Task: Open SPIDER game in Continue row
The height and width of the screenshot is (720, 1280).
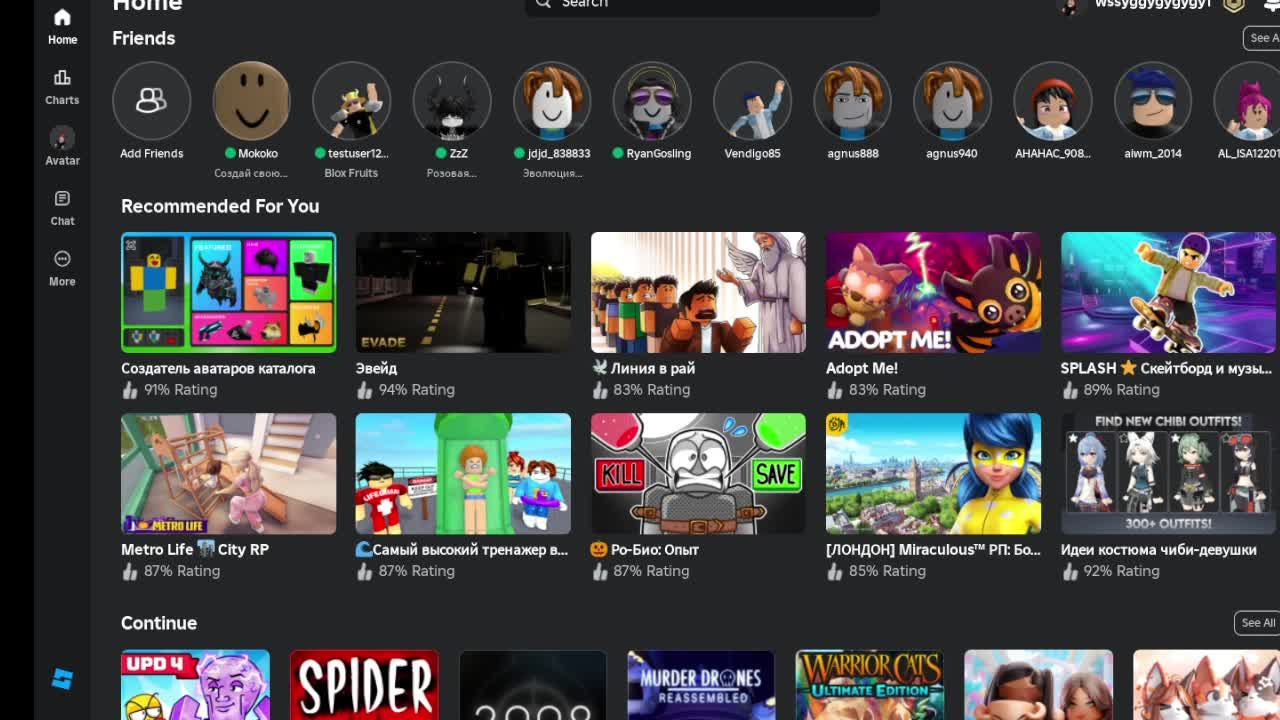Action: [364, 685]
